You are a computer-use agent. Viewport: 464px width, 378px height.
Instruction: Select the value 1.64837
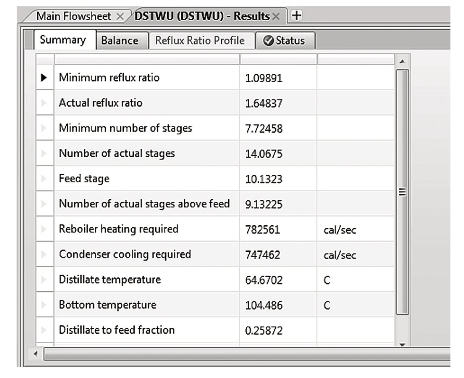264,103
